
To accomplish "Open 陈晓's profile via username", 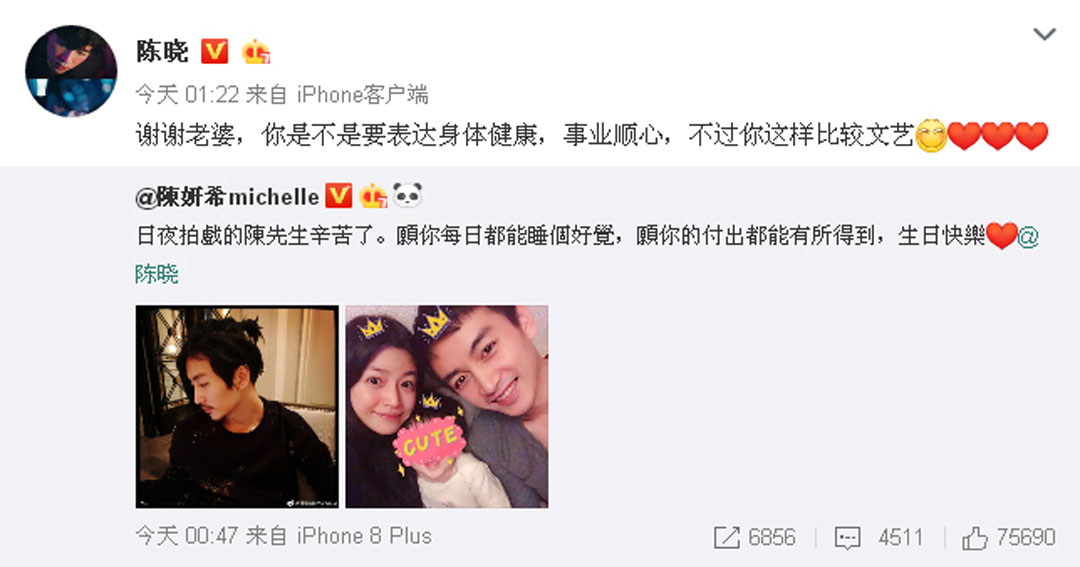I will (x=162, y=52).
